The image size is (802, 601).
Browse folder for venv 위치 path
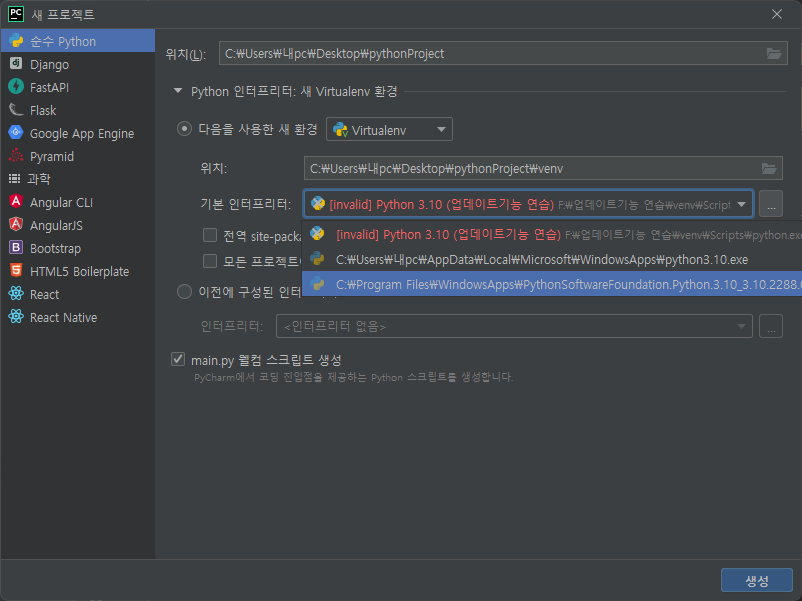tap(769, 168)
